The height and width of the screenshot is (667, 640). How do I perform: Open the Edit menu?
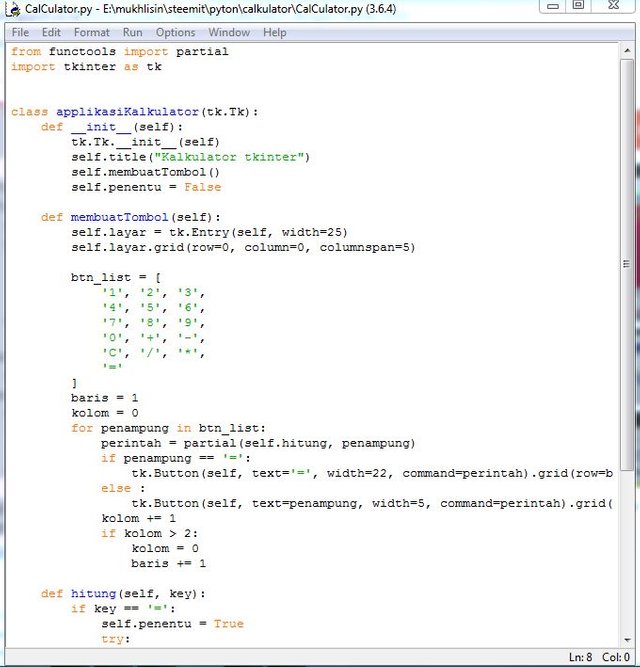[x=51, y=32]
